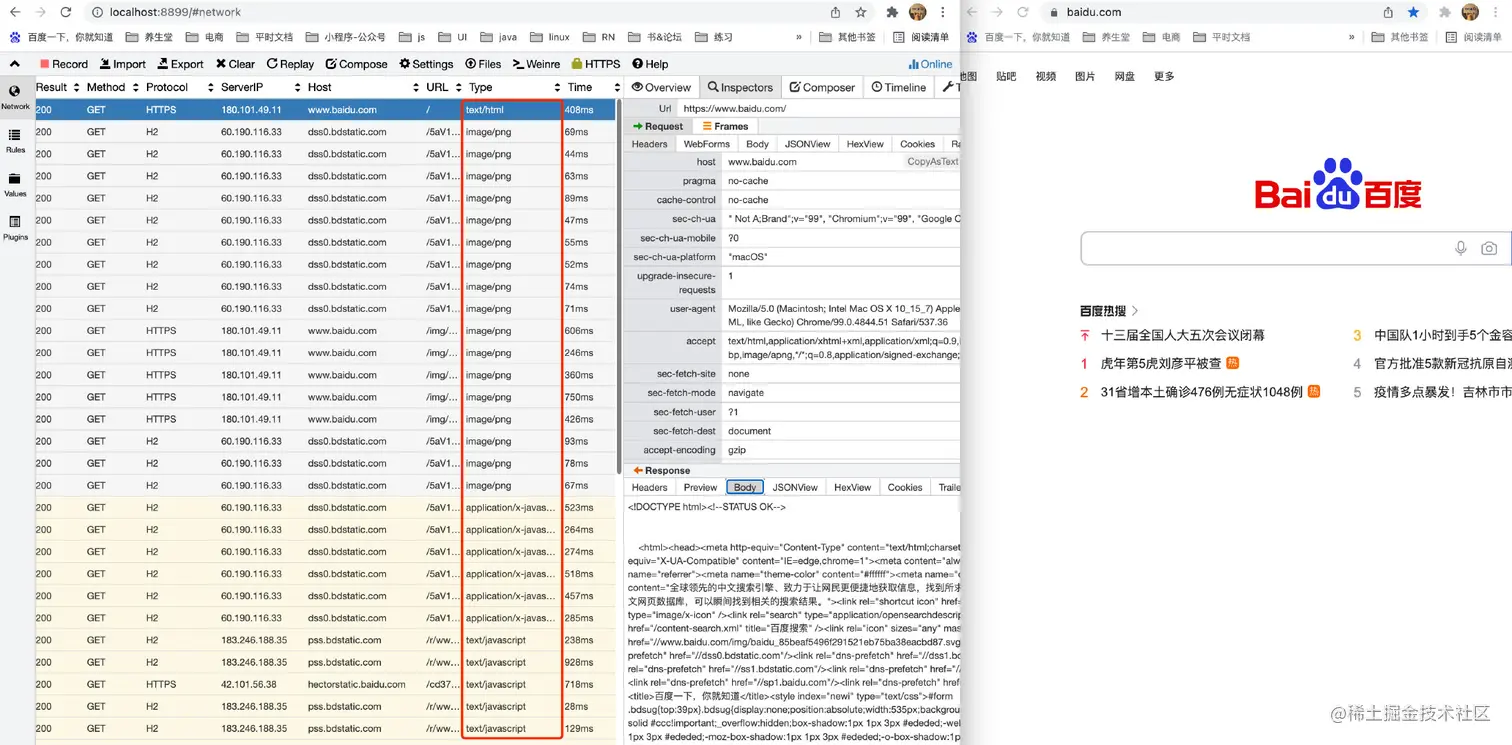Image resolution: width=1512 pixels, height=745 pixels.
Task: Open linux bookmark folder
Action: point(550,37)
